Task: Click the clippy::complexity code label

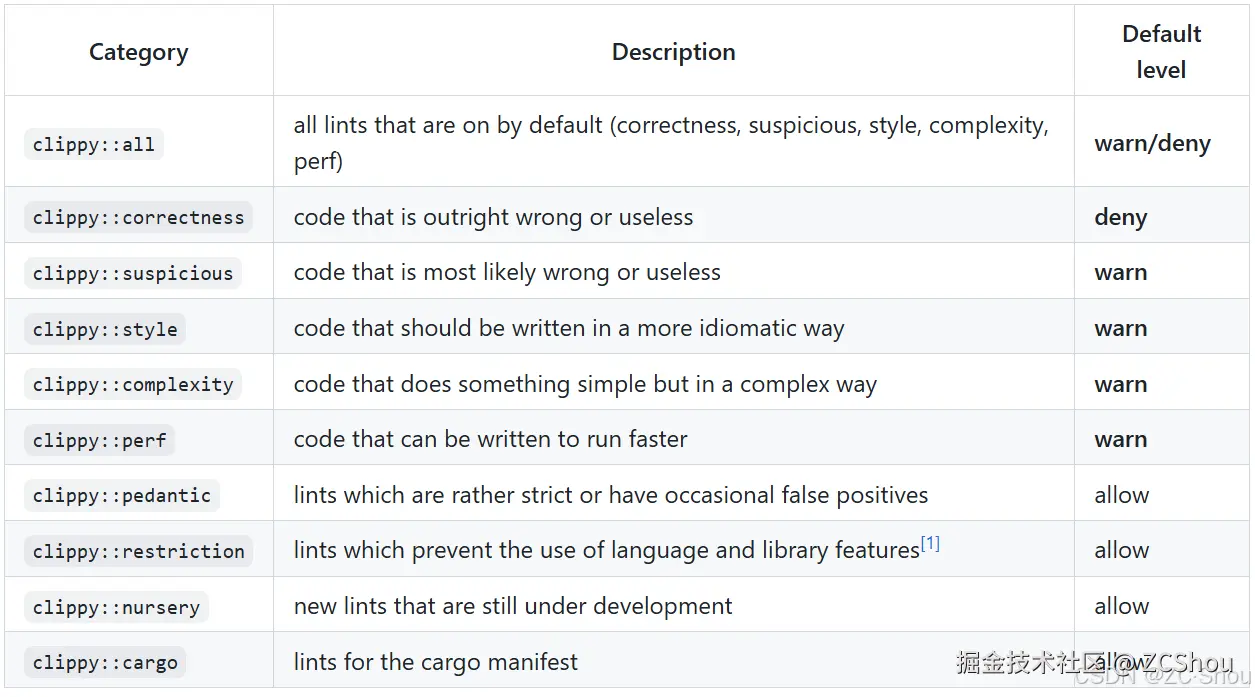Action: click(133, 384)
